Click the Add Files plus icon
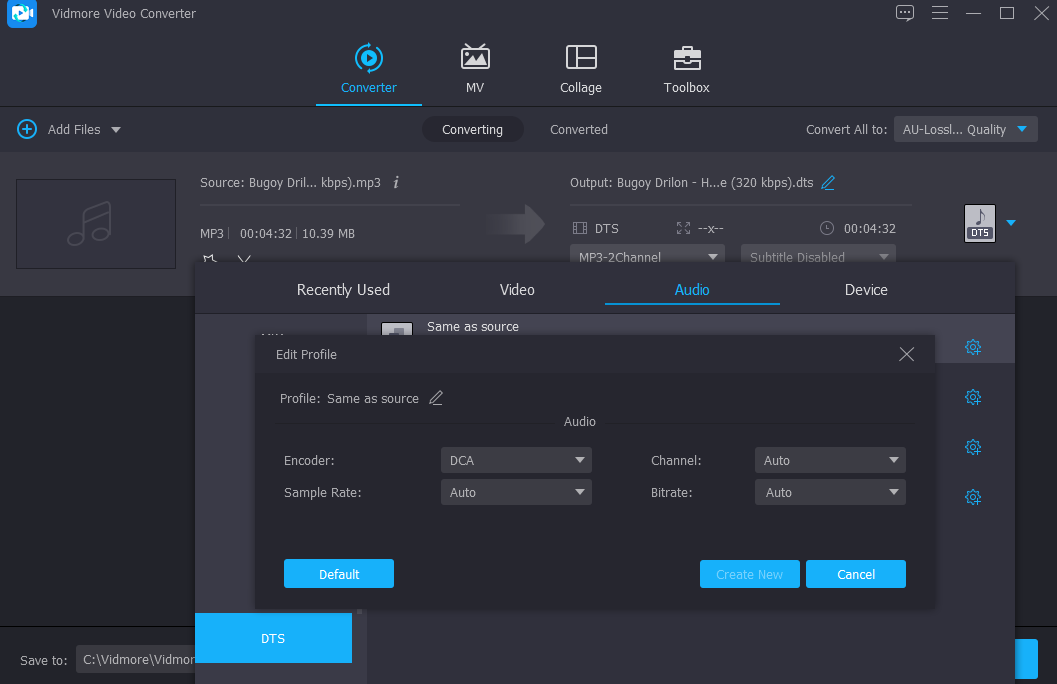 (27, 129)
